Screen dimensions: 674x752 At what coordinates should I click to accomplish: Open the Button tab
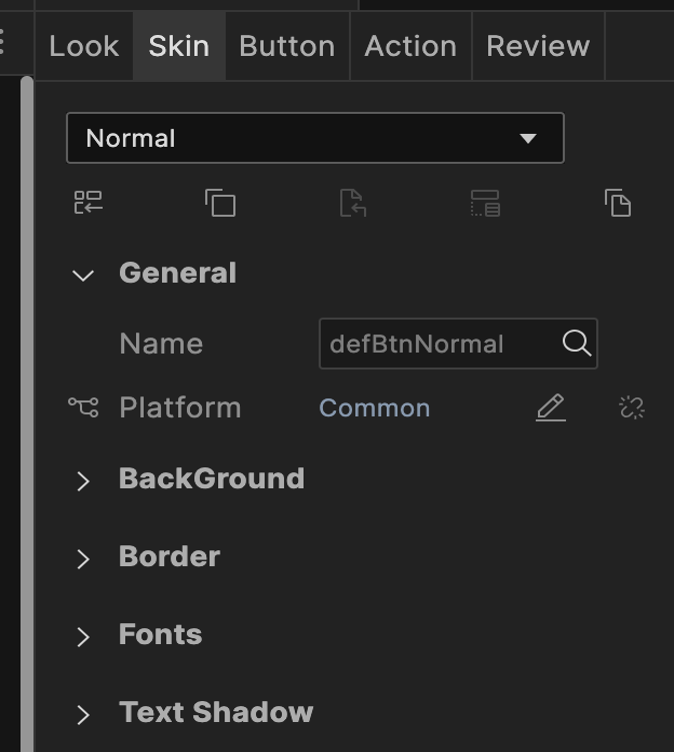287,46
